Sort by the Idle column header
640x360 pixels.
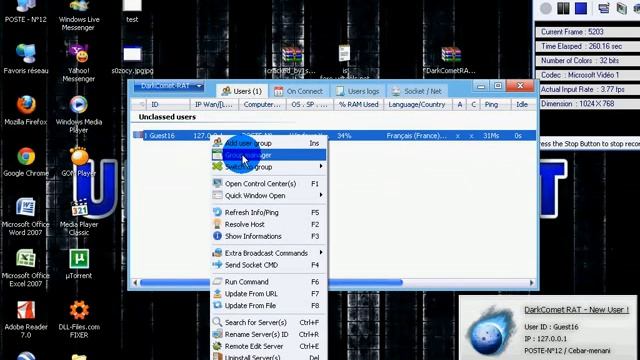click(x=522, y=104)
